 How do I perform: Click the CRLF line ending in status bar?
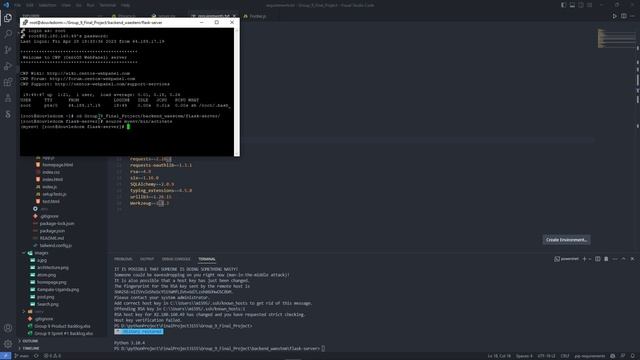pos(564,356)
